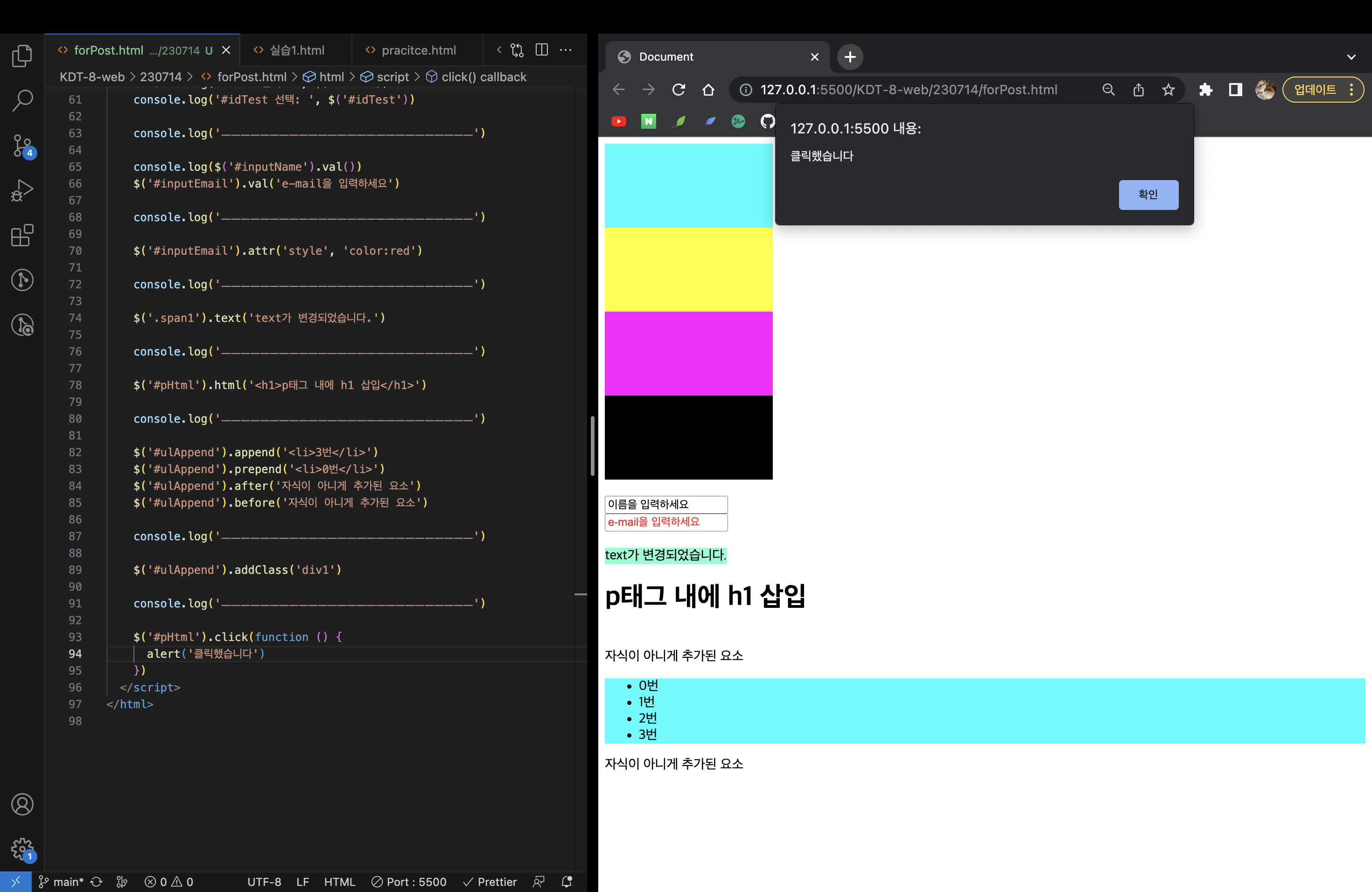Go to the browser home page
The height and width of the screenshot is (892, 1372).
click(x=708, y=89)
